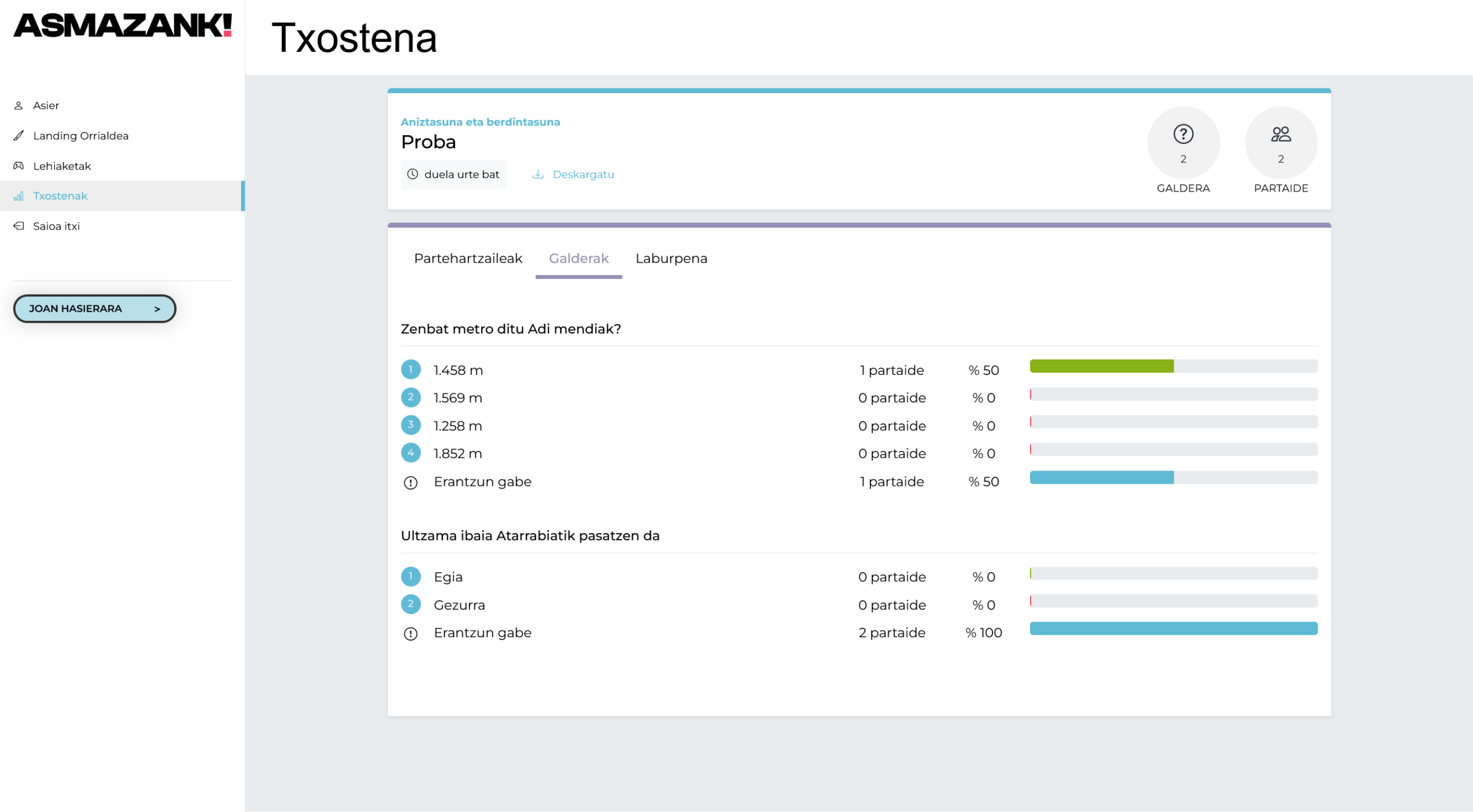This screenshot has width=1473, height=812.
Task: Click the download icon next to Deskargatu
Action: click(x=537, y=174)
